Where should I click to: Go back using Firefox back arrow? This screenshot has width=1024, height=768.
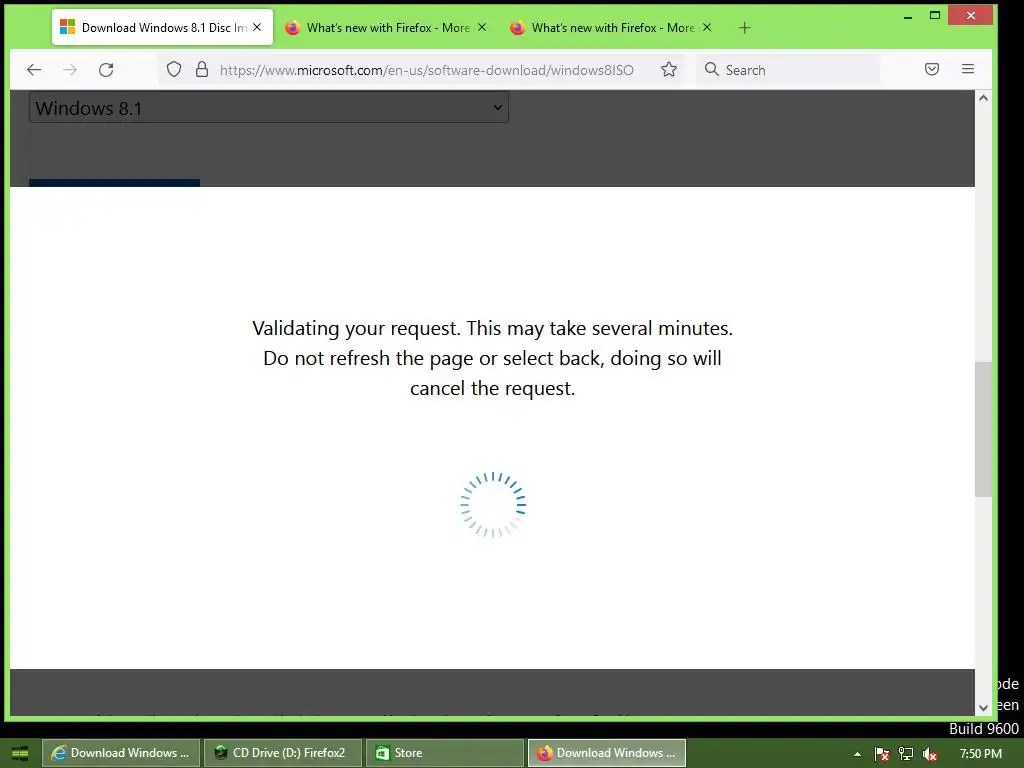[x=34, y=70]
